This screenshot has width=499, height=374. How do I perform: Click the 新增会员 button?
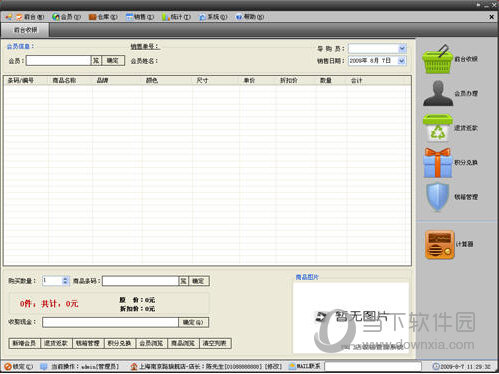coord(24,343)
